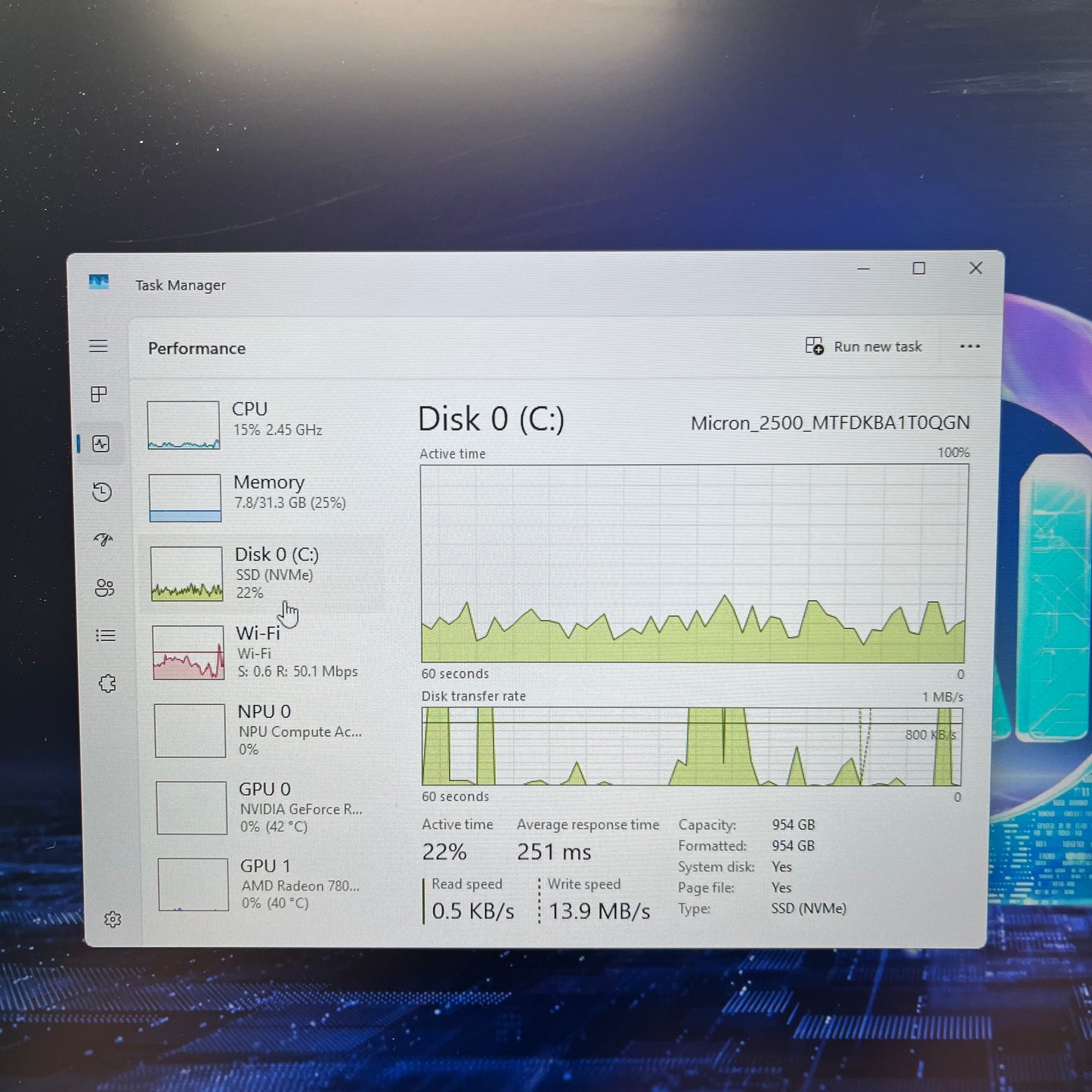Click the Active time graph
The height and width of the screenshot is (1092, 1092).
[x=694, y=564]
